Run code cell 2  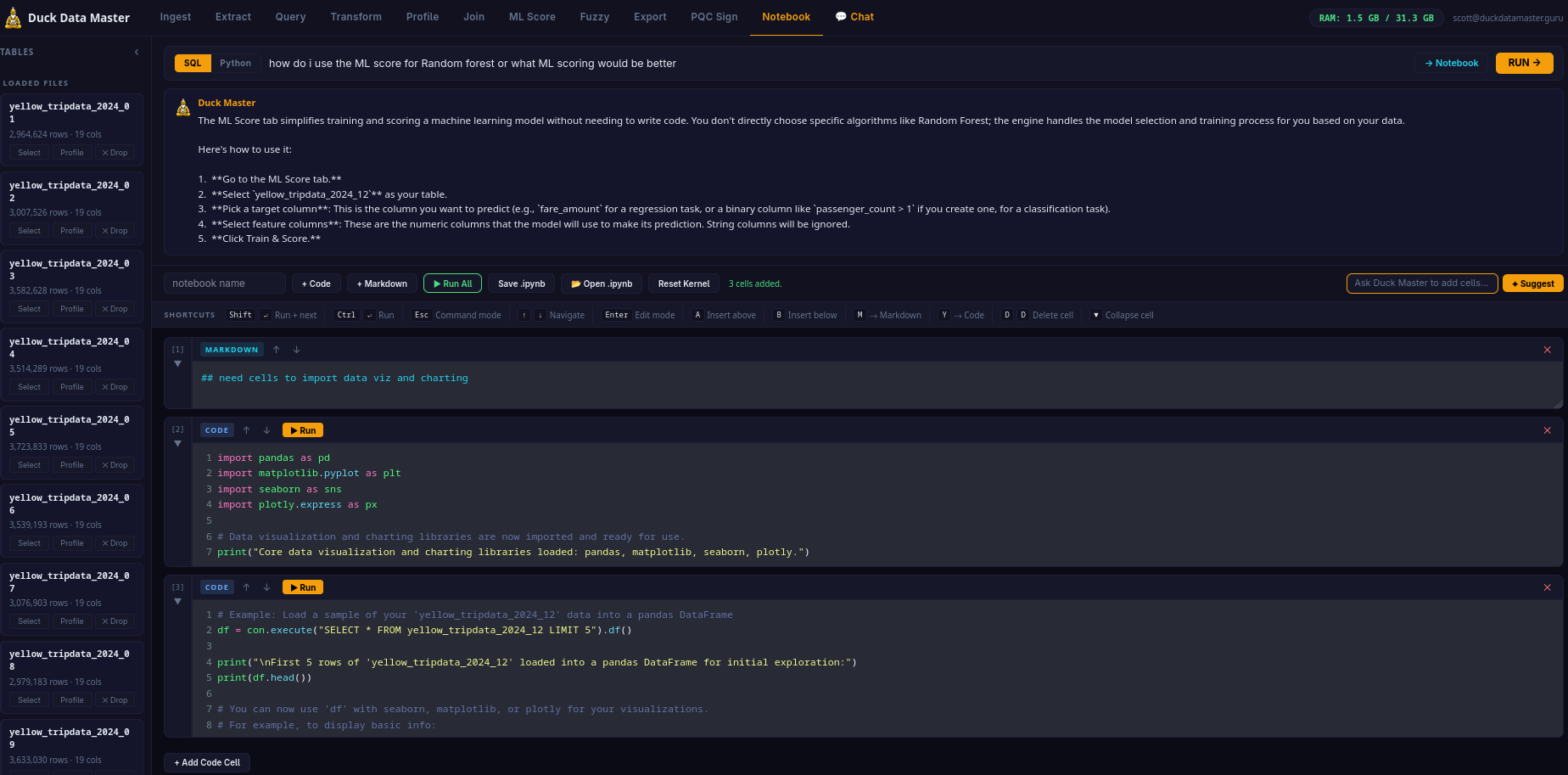pos(303,430)
